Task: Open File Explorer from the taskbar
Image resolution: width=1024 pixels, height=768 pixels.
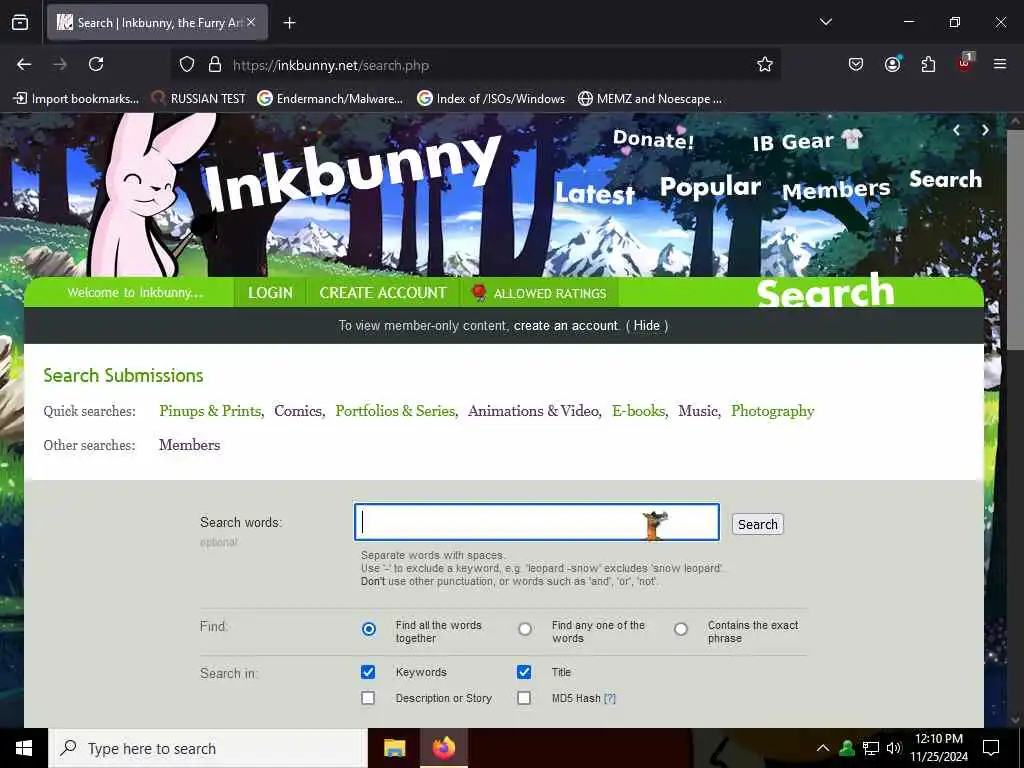Action: tap(394, 748)
